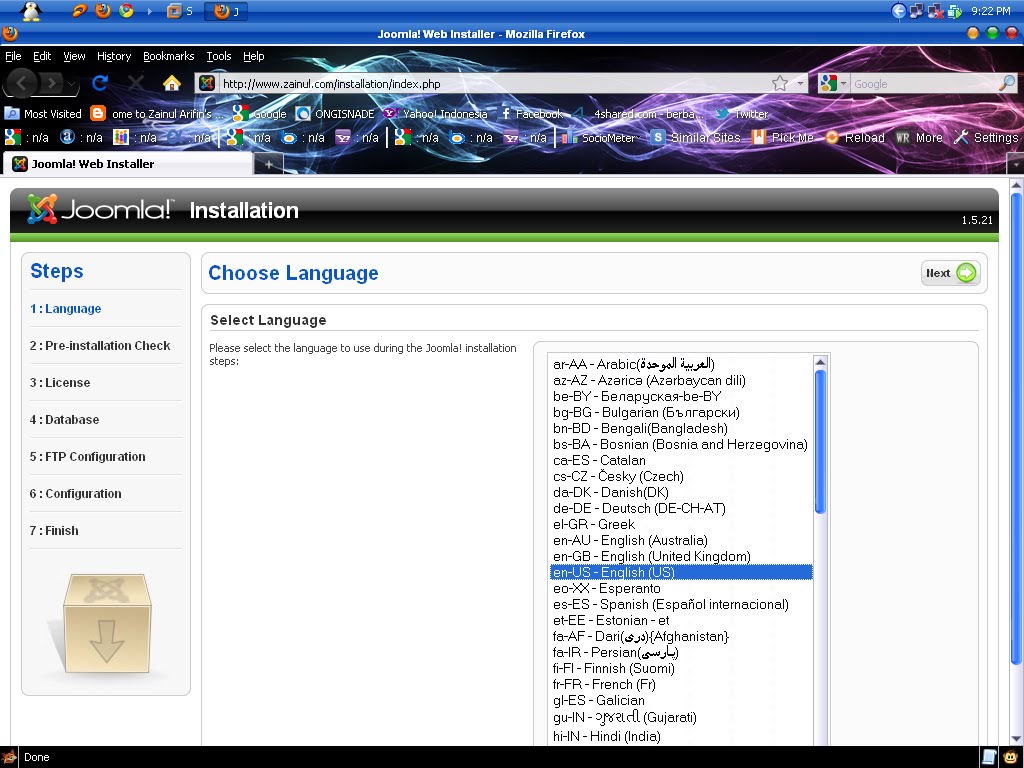Stop loading the page with the X icon
The width and height of the screenshot is (1024, 768).
135,83
